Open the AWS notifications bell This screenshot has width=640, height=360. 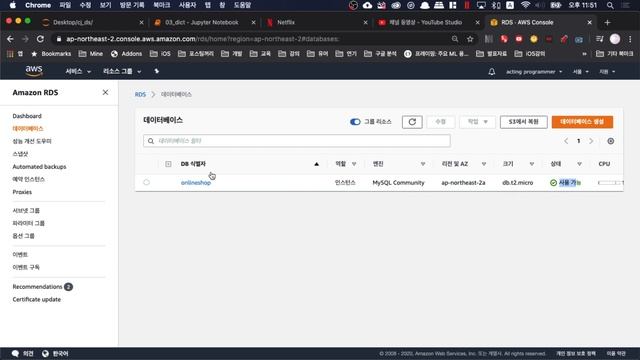click(x=492, y=71)
